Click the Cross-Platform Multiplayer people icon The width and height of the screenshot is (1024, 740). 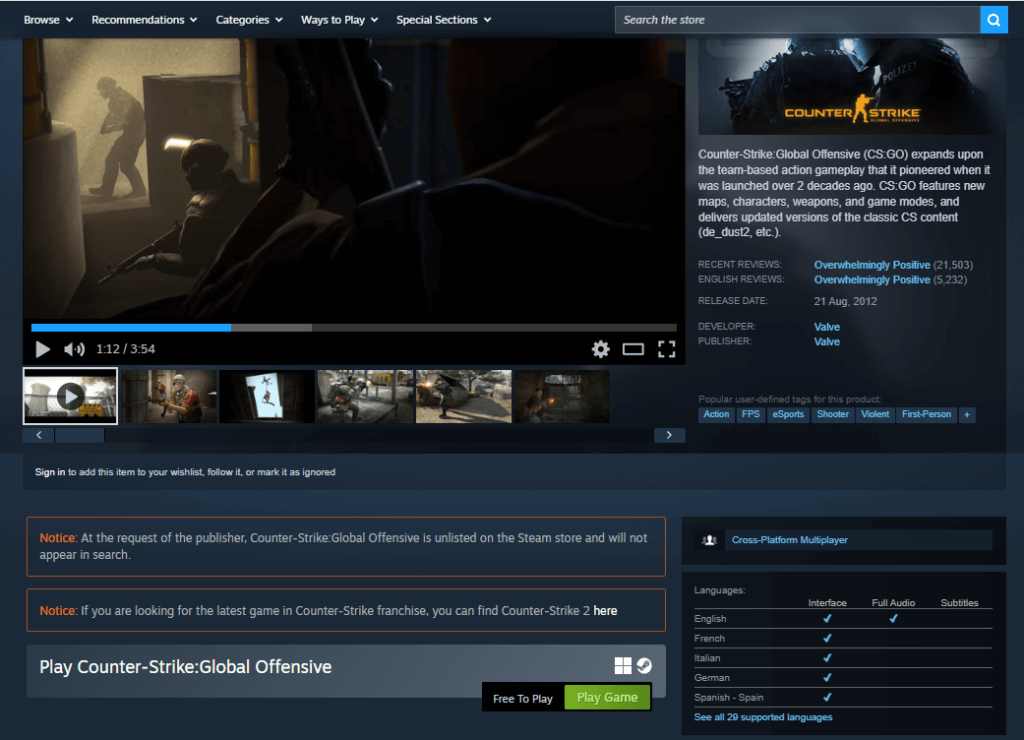tap(709, 540)
